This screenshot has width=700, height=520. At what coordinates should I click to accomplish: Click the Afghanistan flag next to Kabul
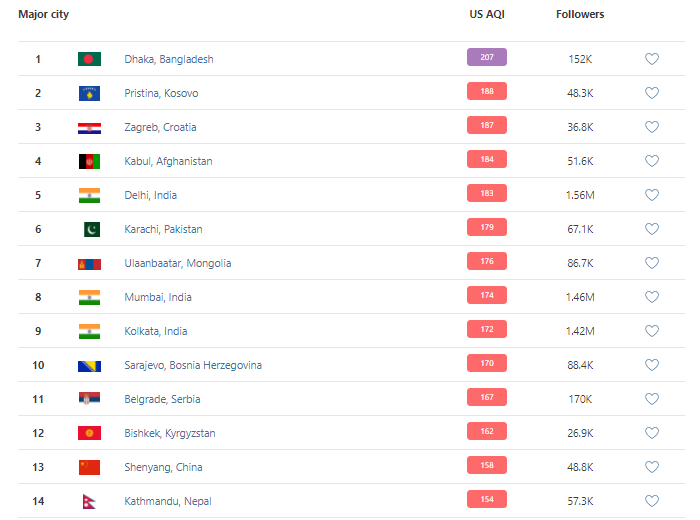[x=89, y=161]
